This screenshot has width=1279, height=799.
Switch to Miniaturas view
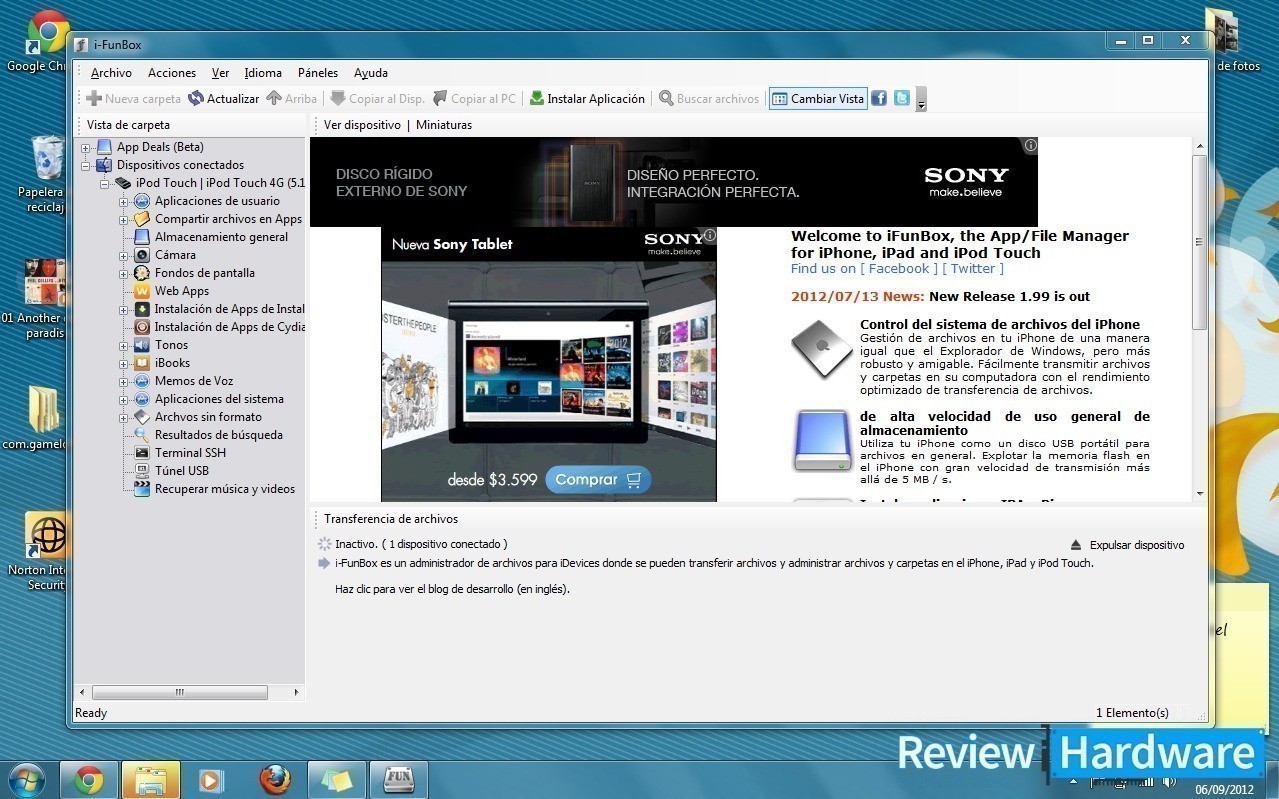pyautogui.click(x=444, y=125)
